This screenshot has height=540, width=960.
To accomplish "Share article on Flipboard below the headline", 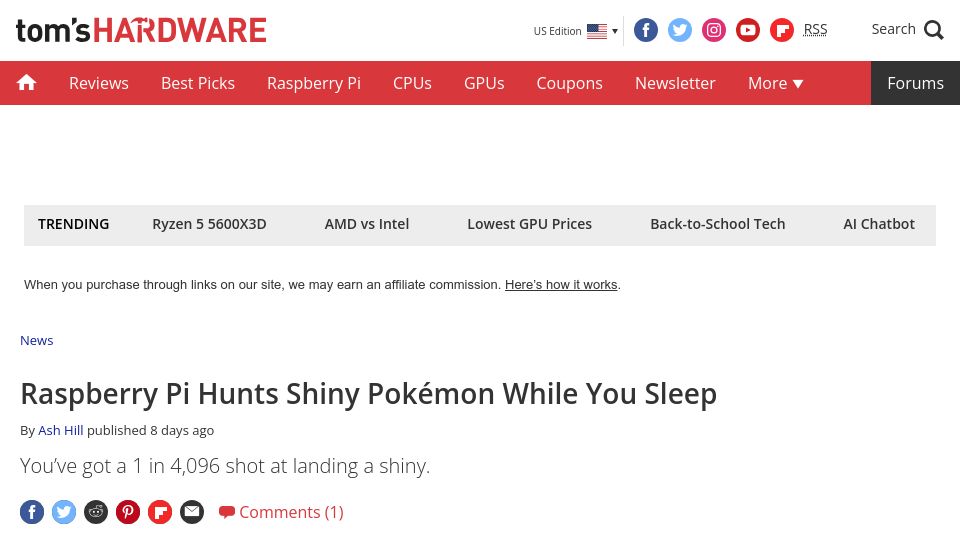I will point(160,512).
